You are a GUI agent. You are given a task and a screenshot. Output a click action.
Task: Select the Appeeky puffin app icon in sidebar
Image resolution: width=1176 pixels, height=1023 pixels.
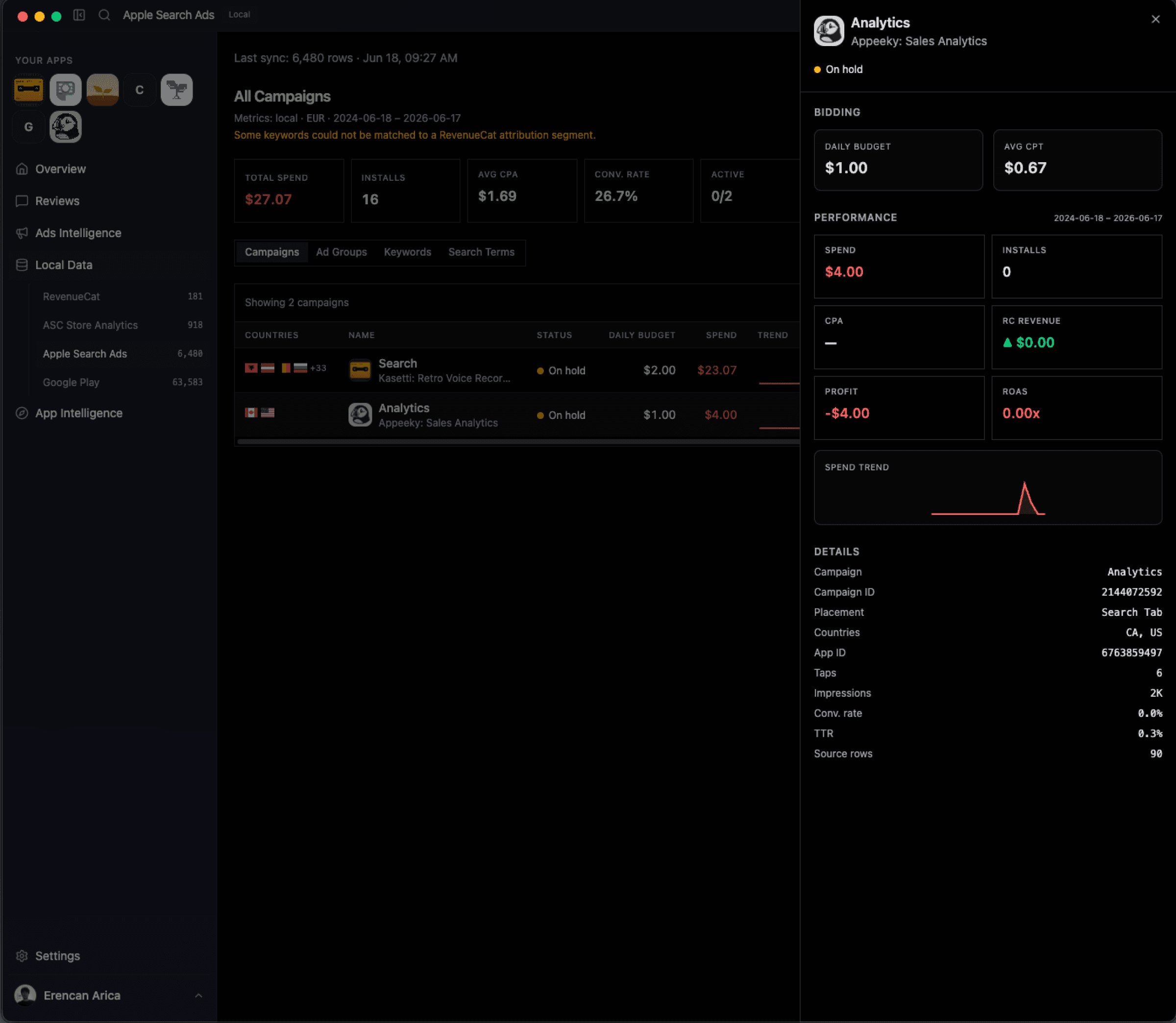(x=66, y=127)
